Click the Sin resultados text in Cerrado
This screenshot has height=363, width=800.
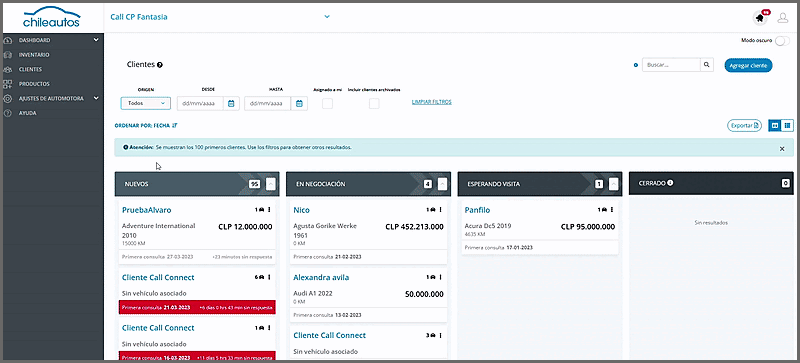[x=711, y=223]
